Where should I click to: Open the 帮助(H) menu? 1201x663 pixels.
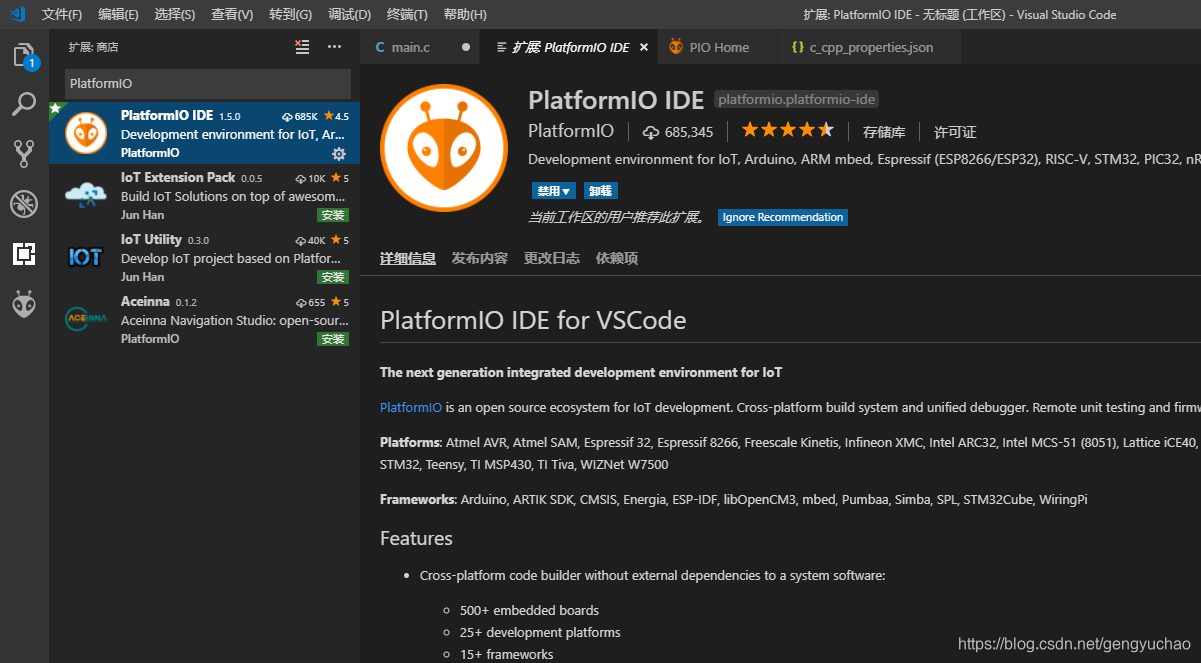coord(465,15)
